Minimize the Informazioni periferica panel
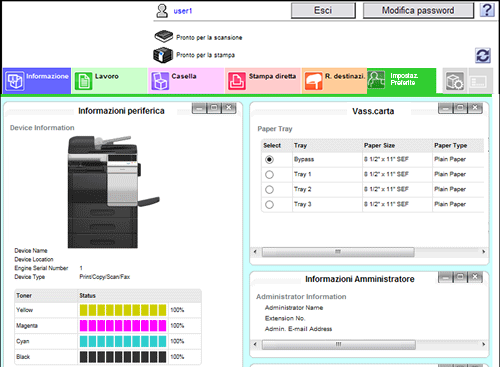 (x=199, y=108)
